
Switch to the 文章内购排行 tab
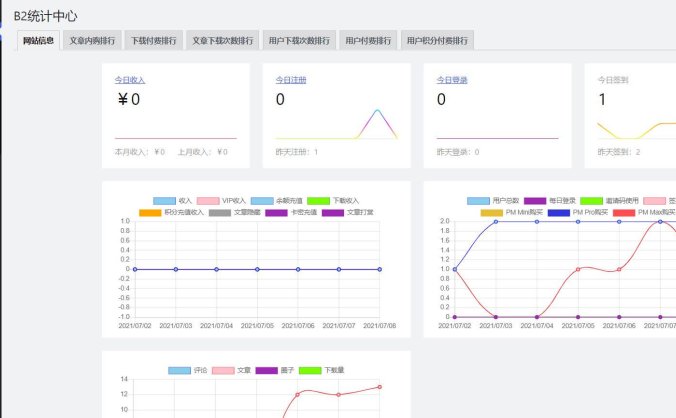pos(92,41)
